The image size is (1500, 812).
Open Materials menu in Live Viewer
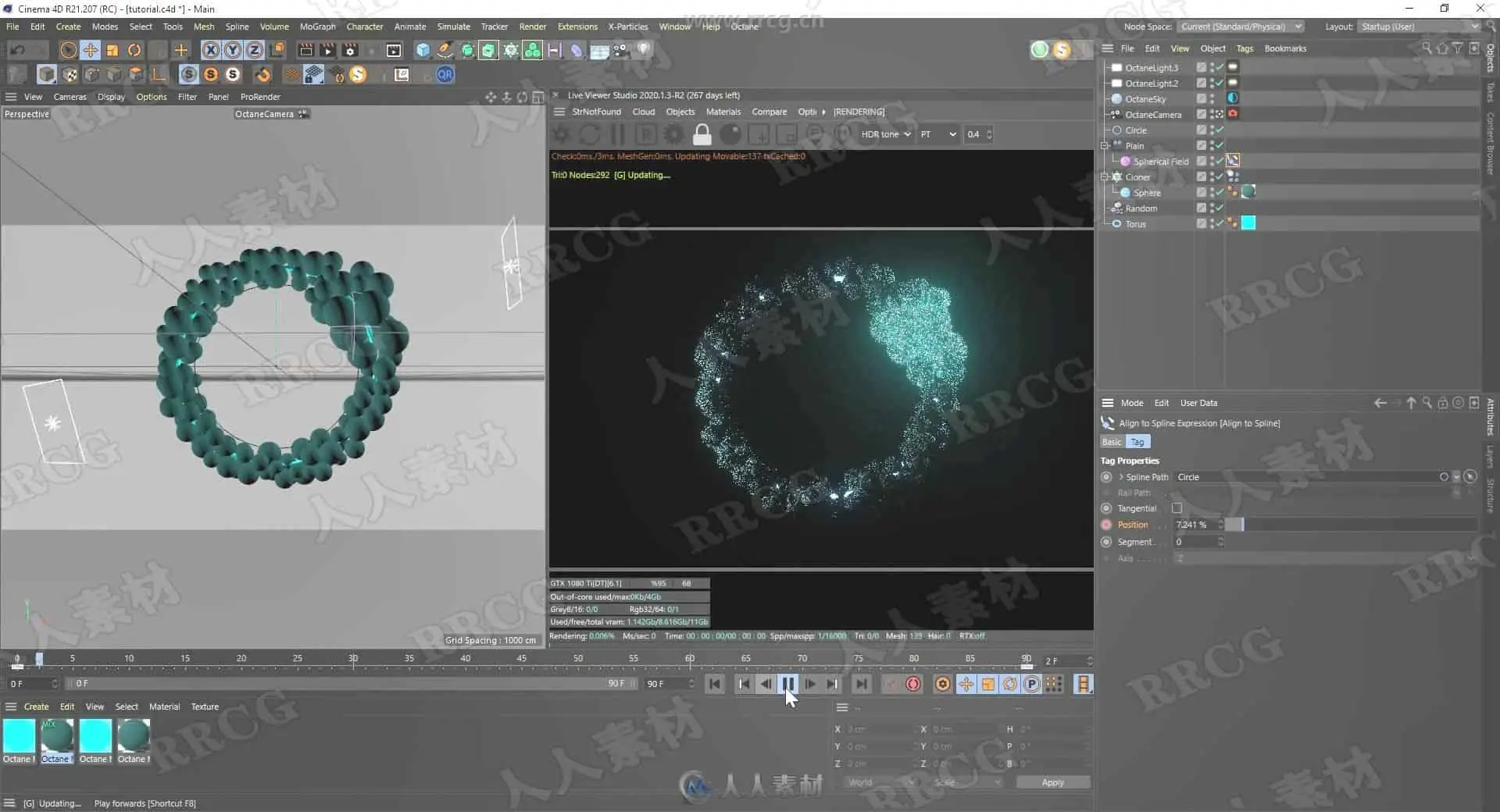pyautogui.click(x=723, y=112)
